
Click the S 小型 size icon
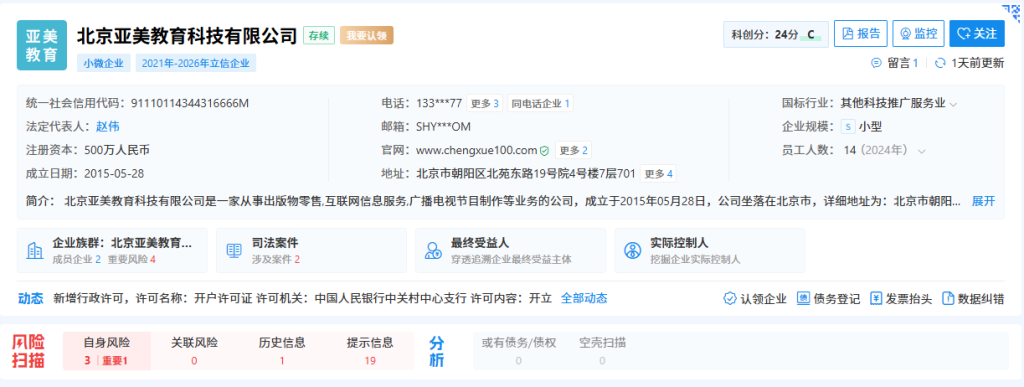pos(848,127)
